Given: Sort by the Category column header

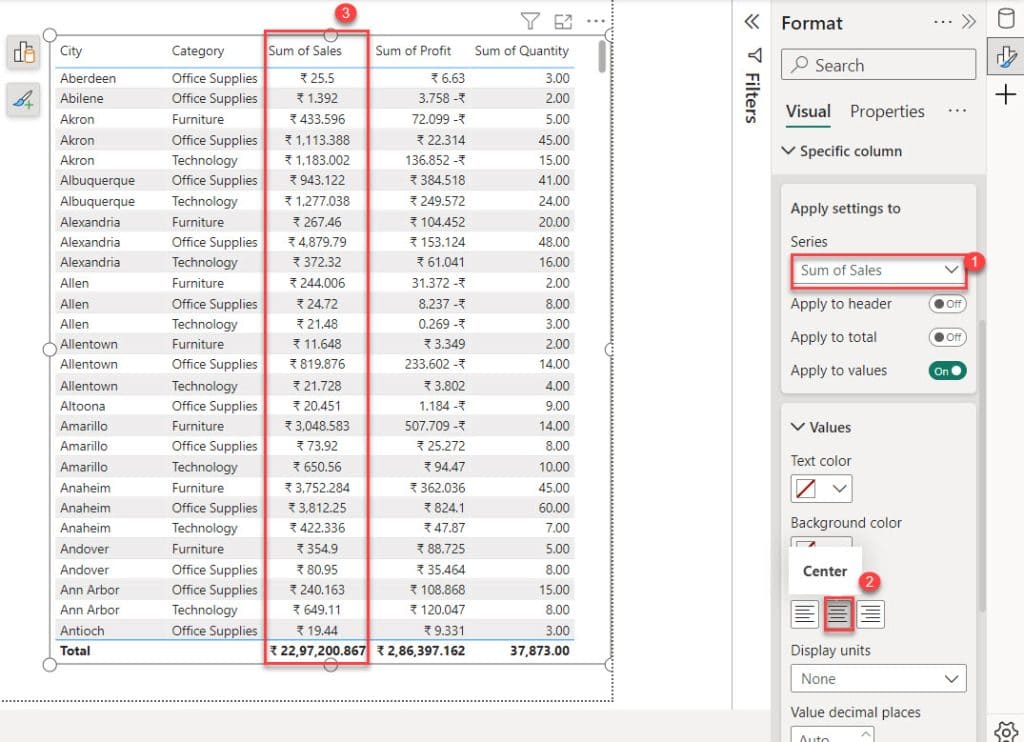Looking at the screenshot, I should point(197,51).
